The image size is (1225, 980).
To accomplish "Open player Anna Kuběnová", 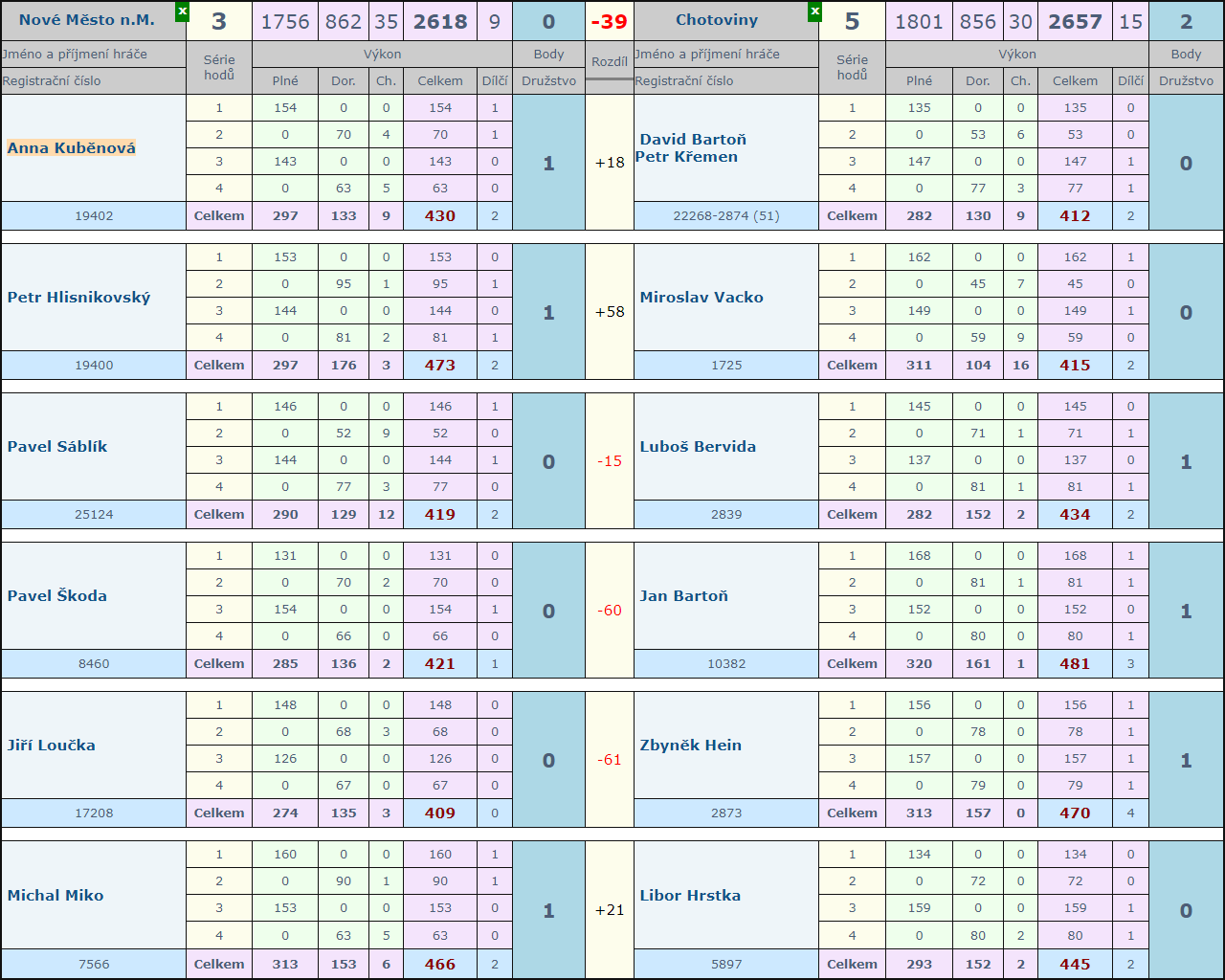I will pos(72,148).
